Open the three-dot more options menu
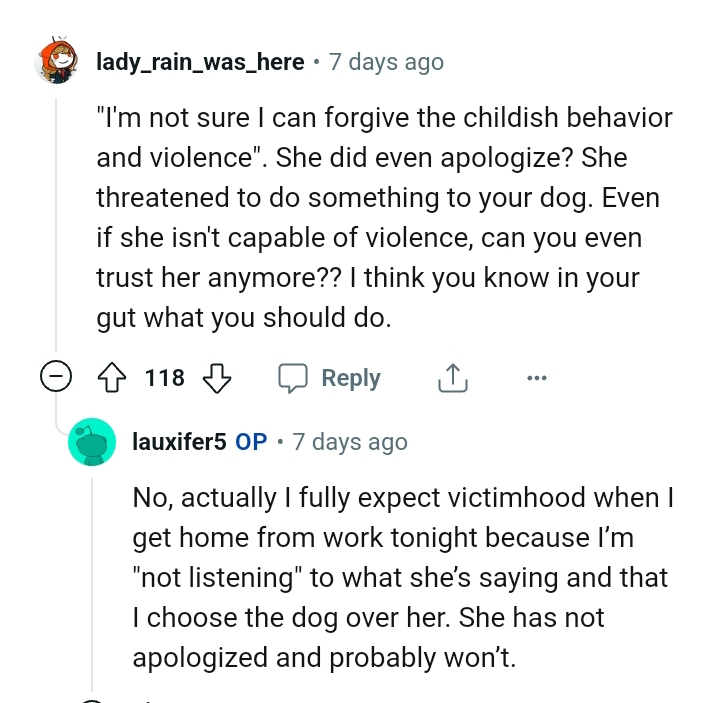Image resolution: width=720 pixels, height=703 pixels. coord(536,378)
